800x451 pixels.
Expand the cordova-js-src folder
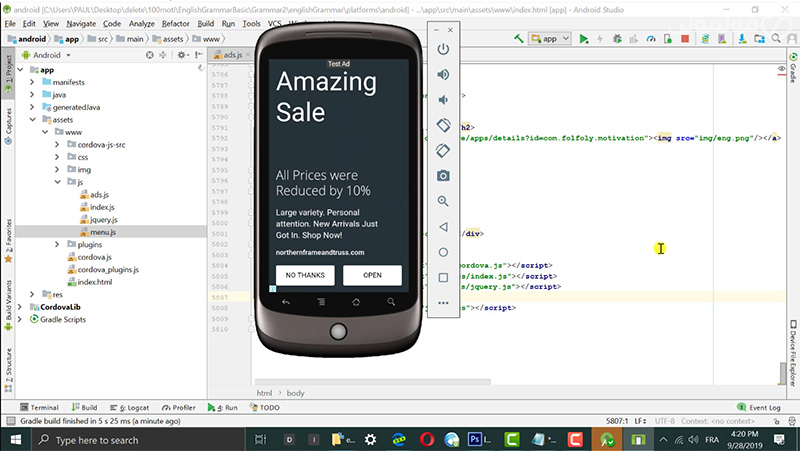pos(58,145)
